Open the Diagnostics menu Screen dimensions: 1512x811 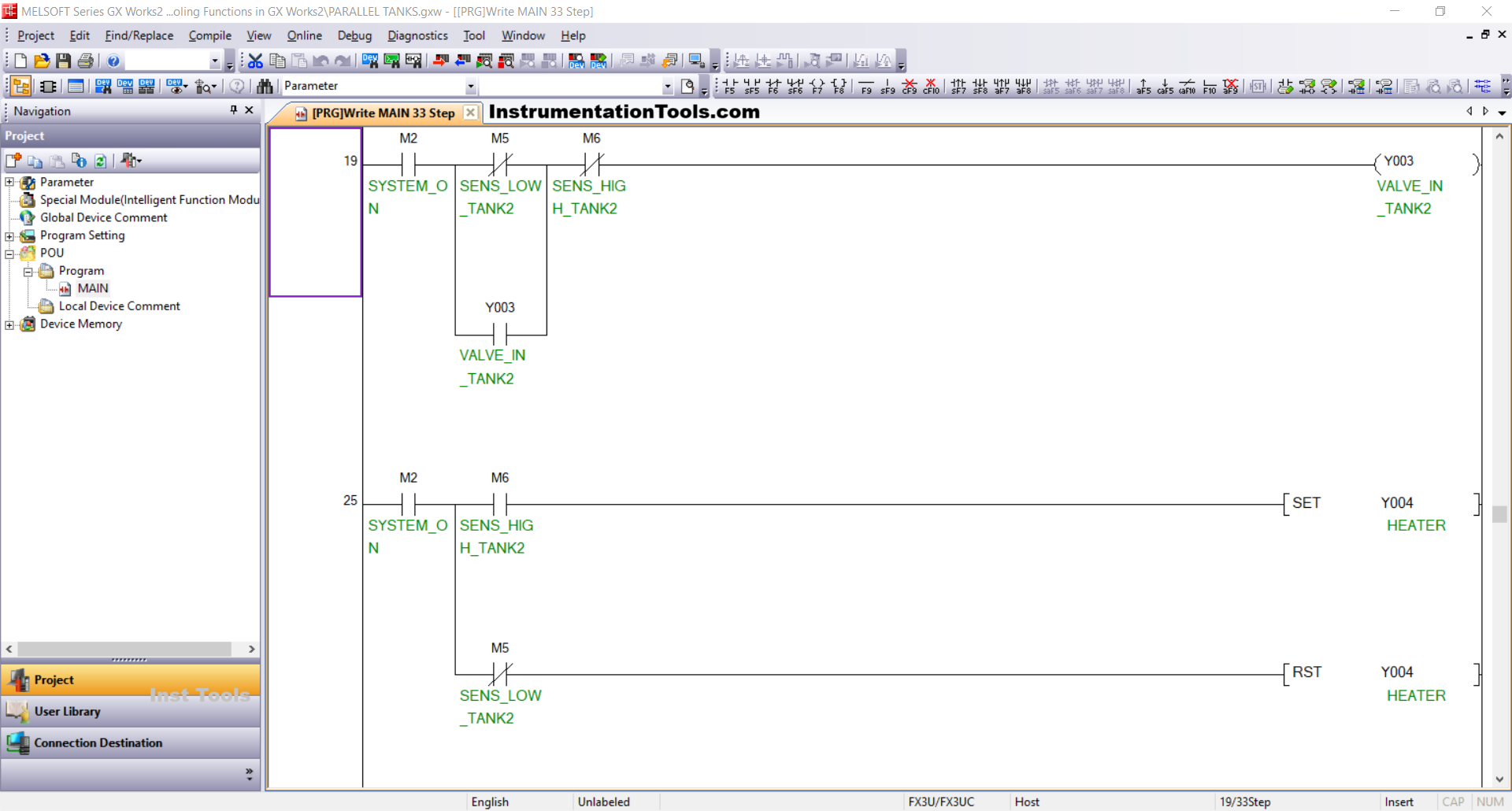[x=417, y=35]
